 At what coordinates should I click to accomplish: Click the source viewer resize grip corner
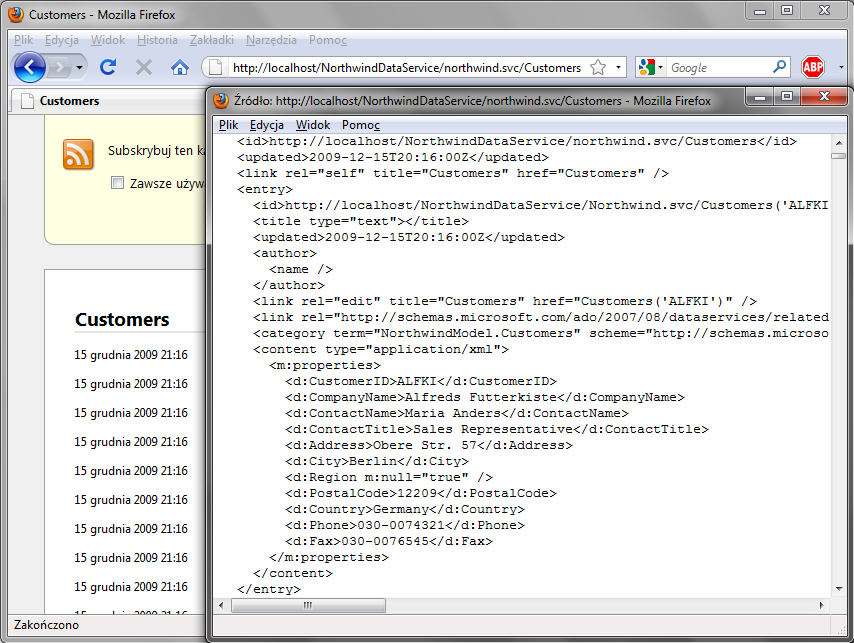click(x=840, y=629)
